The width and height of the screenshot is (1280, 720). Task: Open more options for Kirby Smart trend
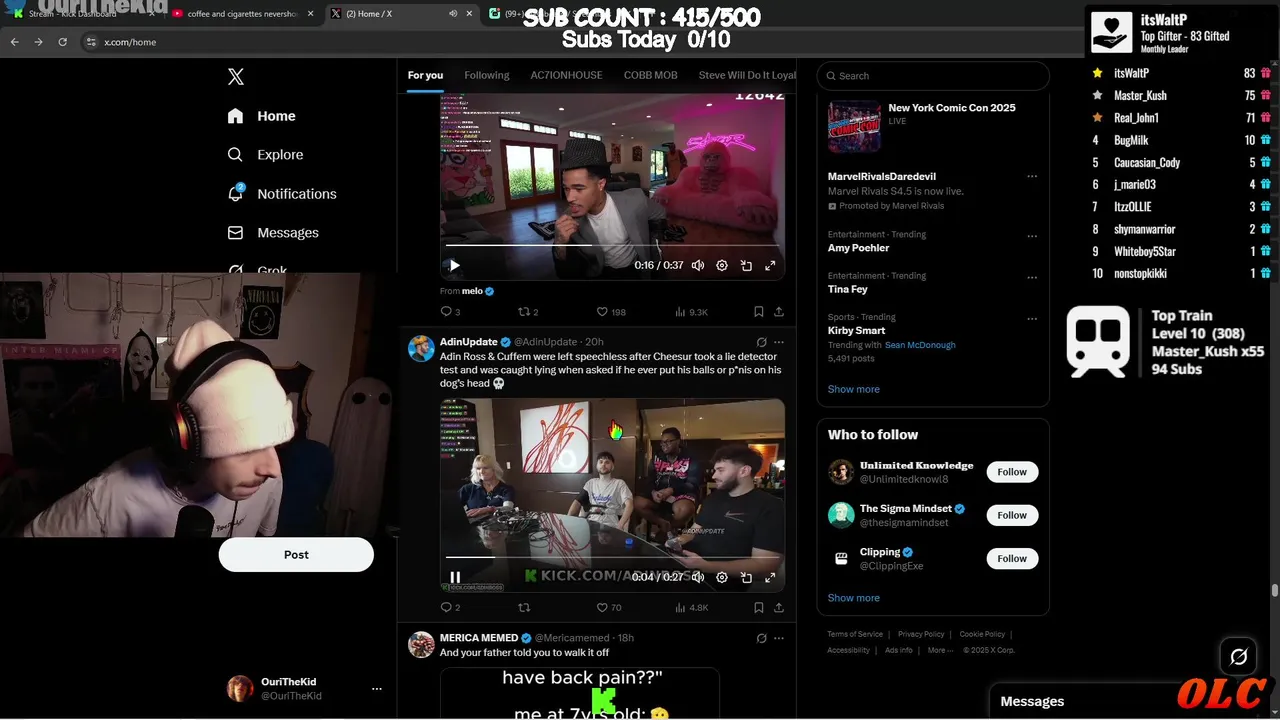pos(1032,319)
